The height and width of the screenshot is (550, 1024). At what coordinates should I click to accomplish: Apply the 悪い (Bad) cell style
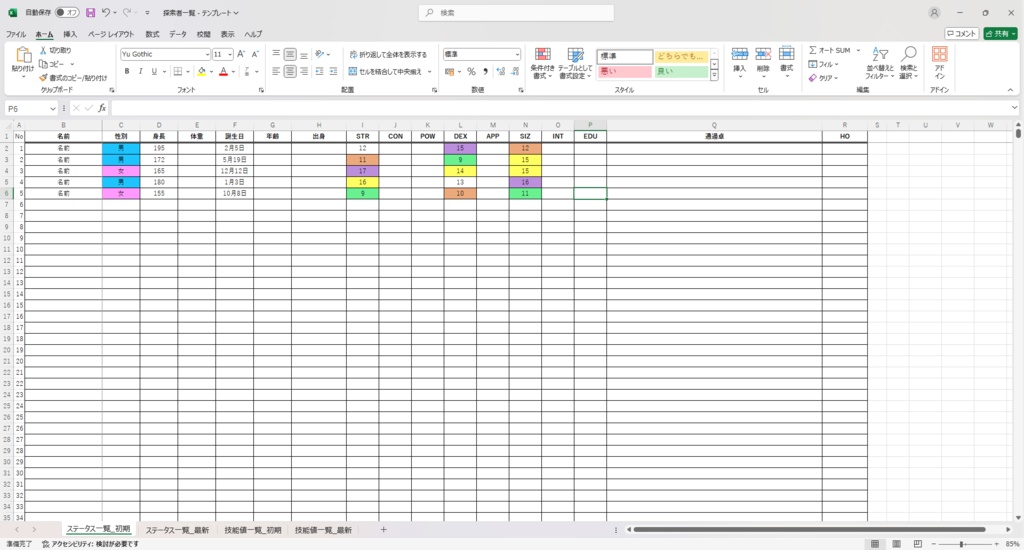[x=625, y=71]
